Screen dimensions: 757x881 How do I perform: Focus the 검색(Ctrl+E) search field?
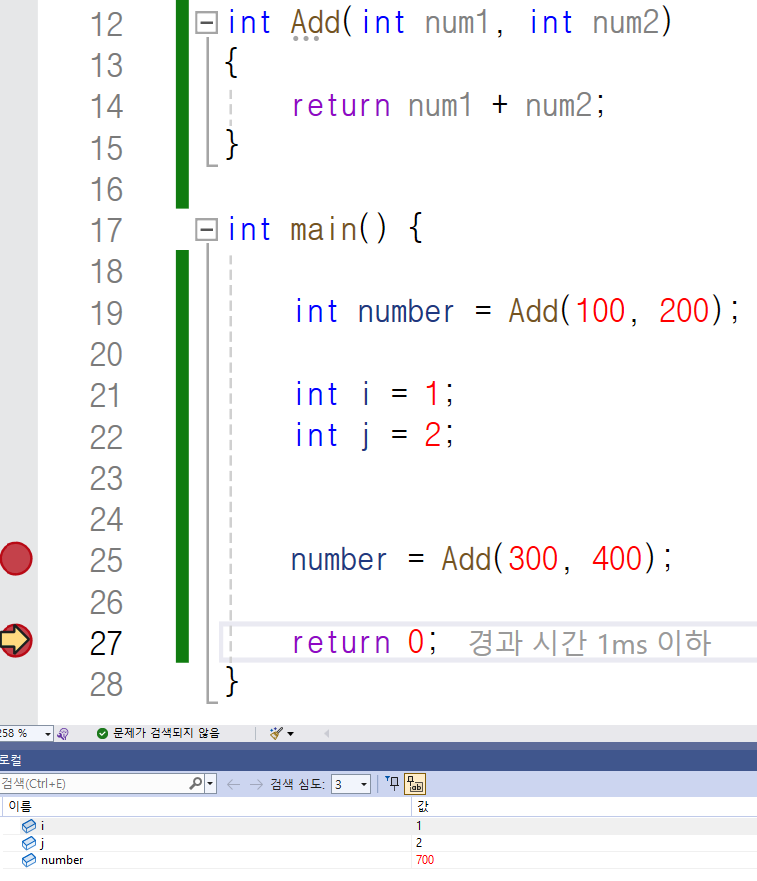[x=94, y=783]
